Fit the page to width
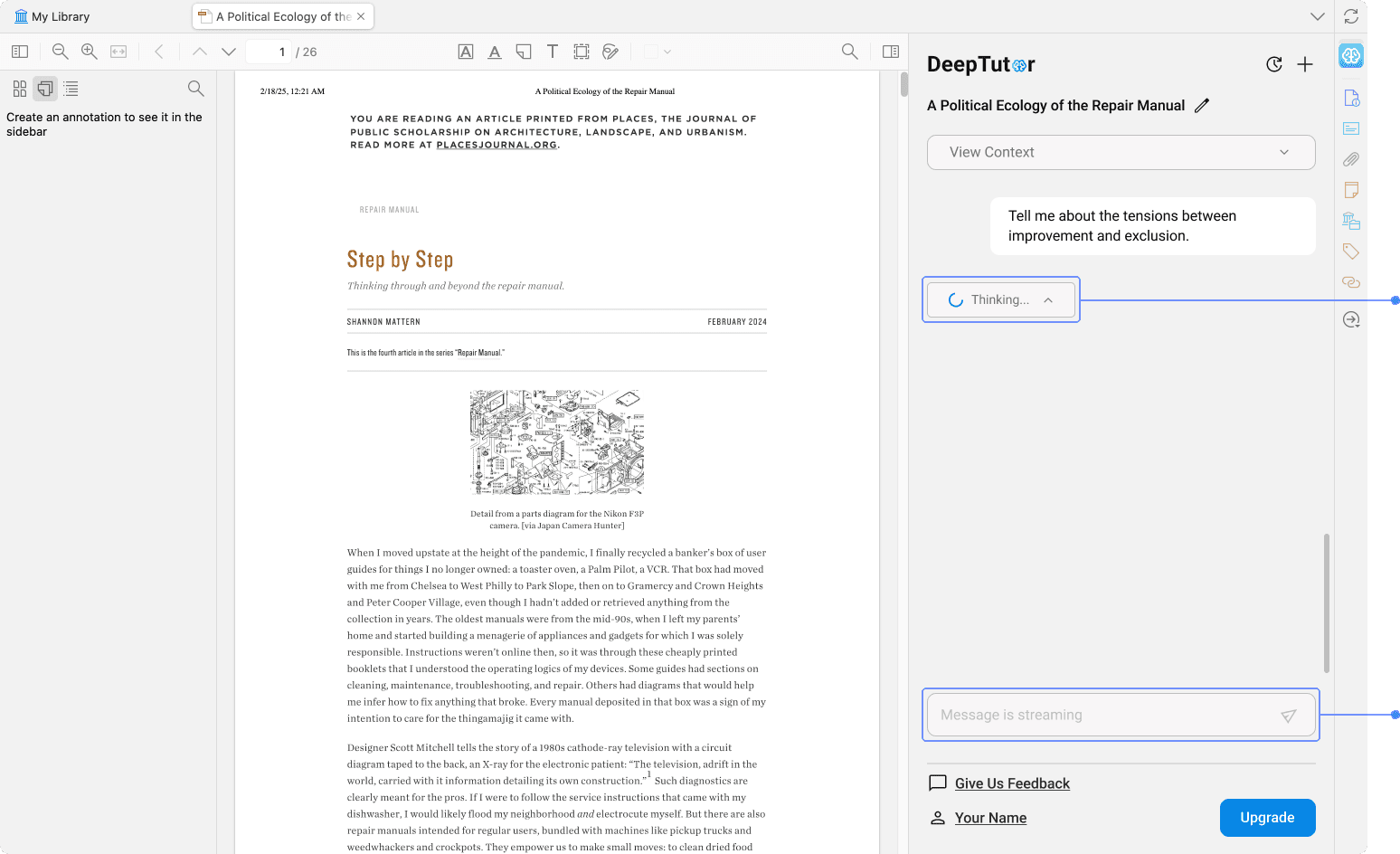Viewport: 1400px width, 854px height. point(118,52)
